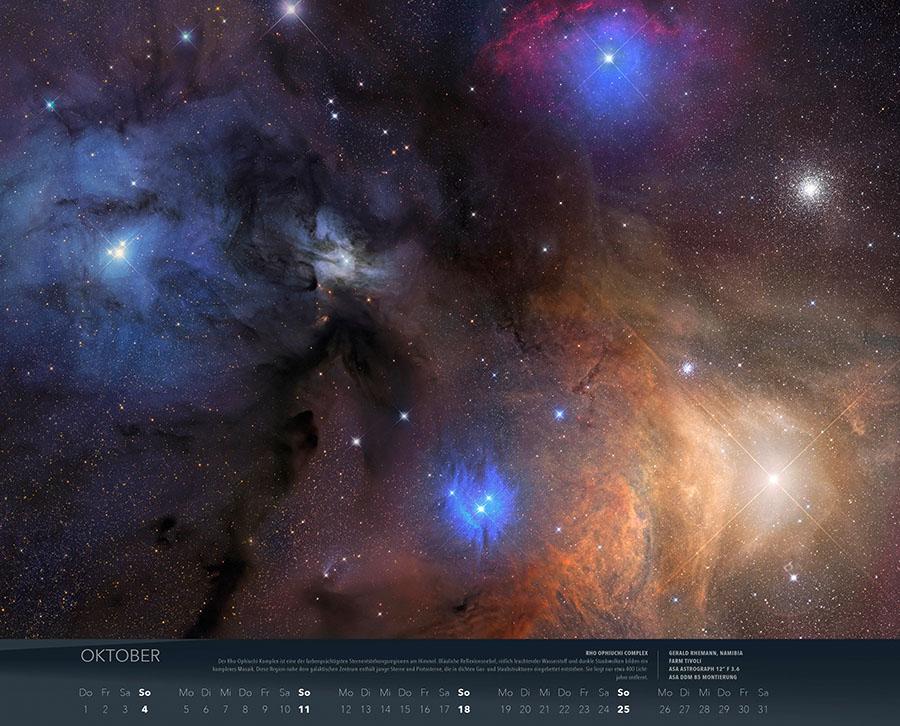Click date 31 at the calendar end
This screenshot has width=900, height=726.
763,709
